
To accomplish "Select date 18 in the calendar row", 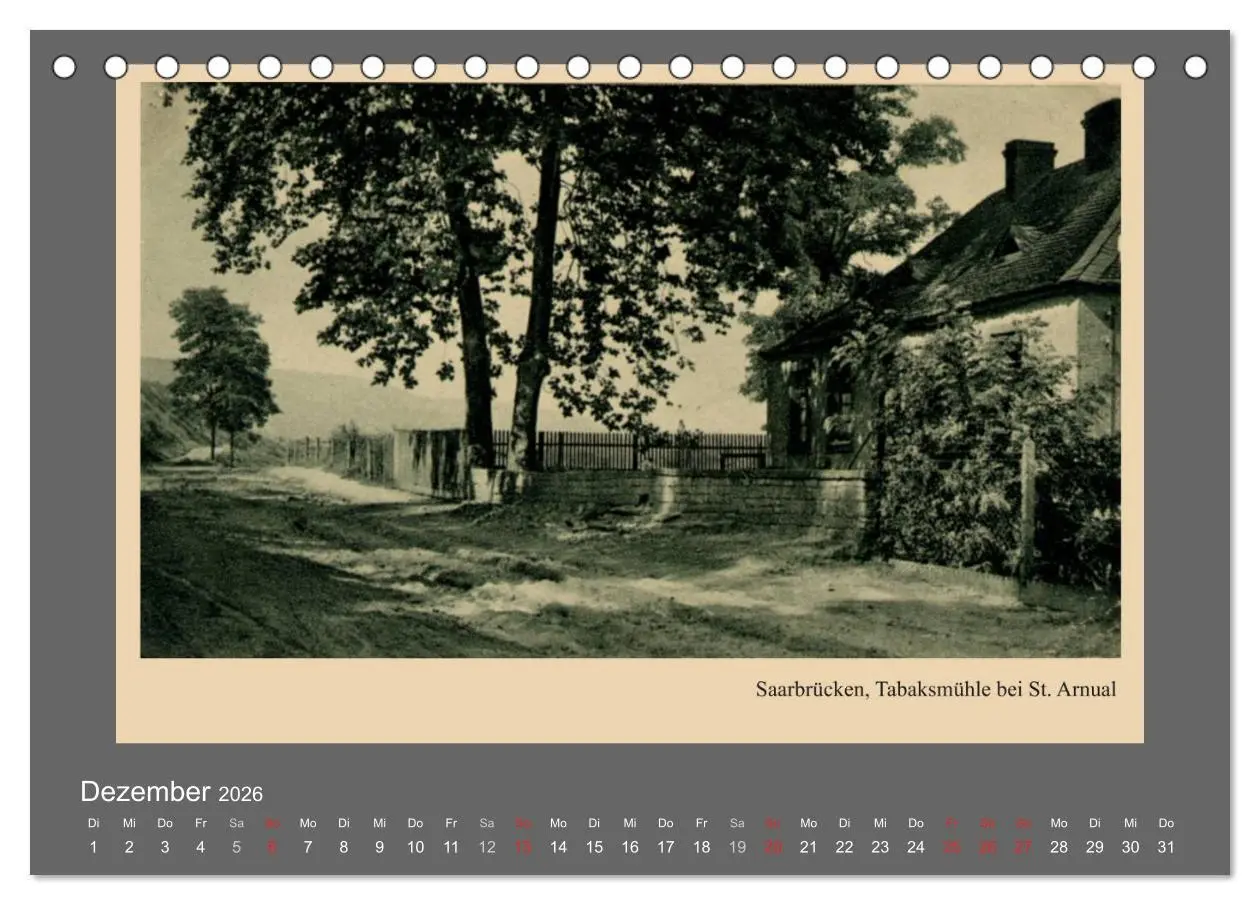I will pyautogui.click(x=702, y=847).
